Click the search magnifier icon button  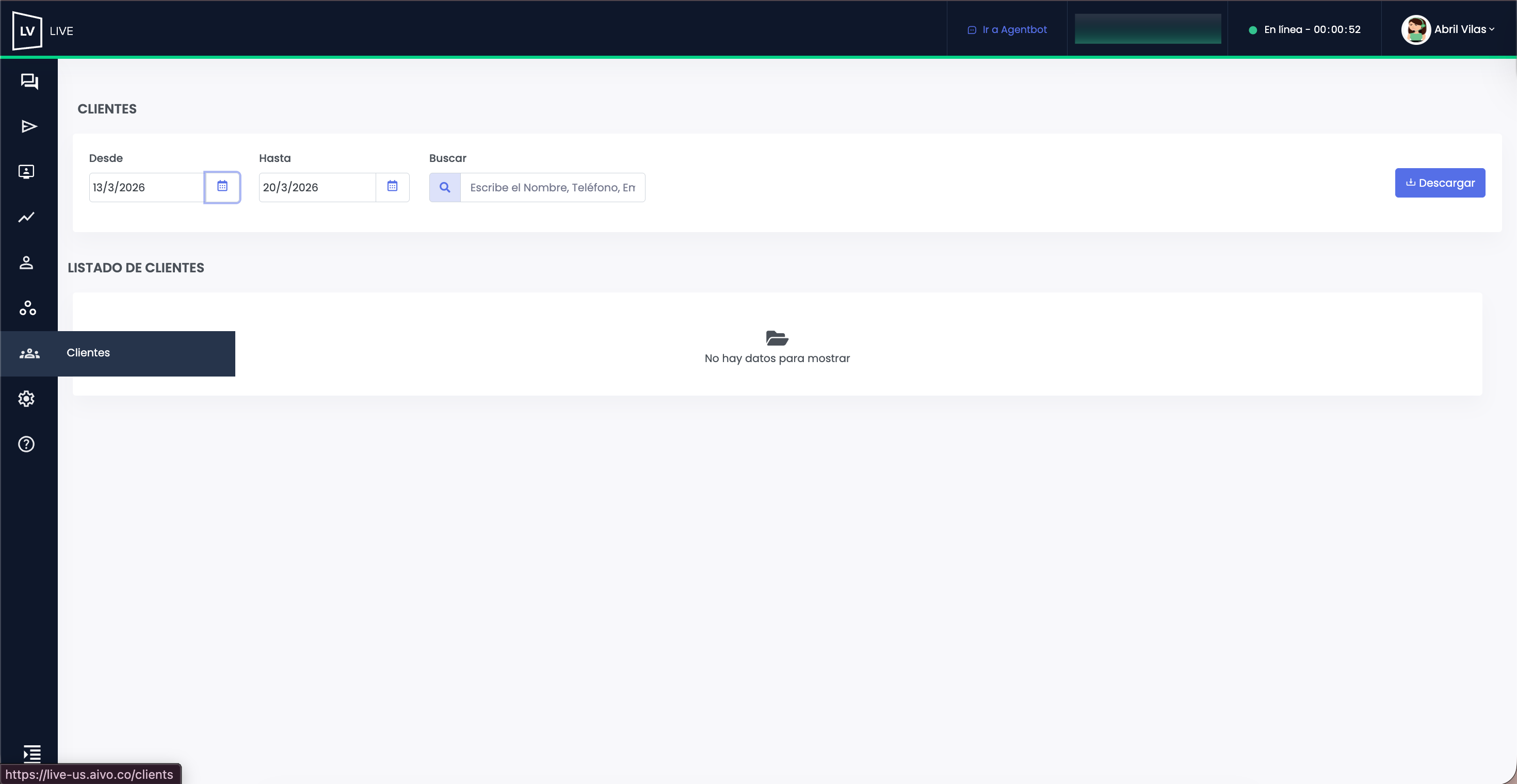click(x=445, y=187)
